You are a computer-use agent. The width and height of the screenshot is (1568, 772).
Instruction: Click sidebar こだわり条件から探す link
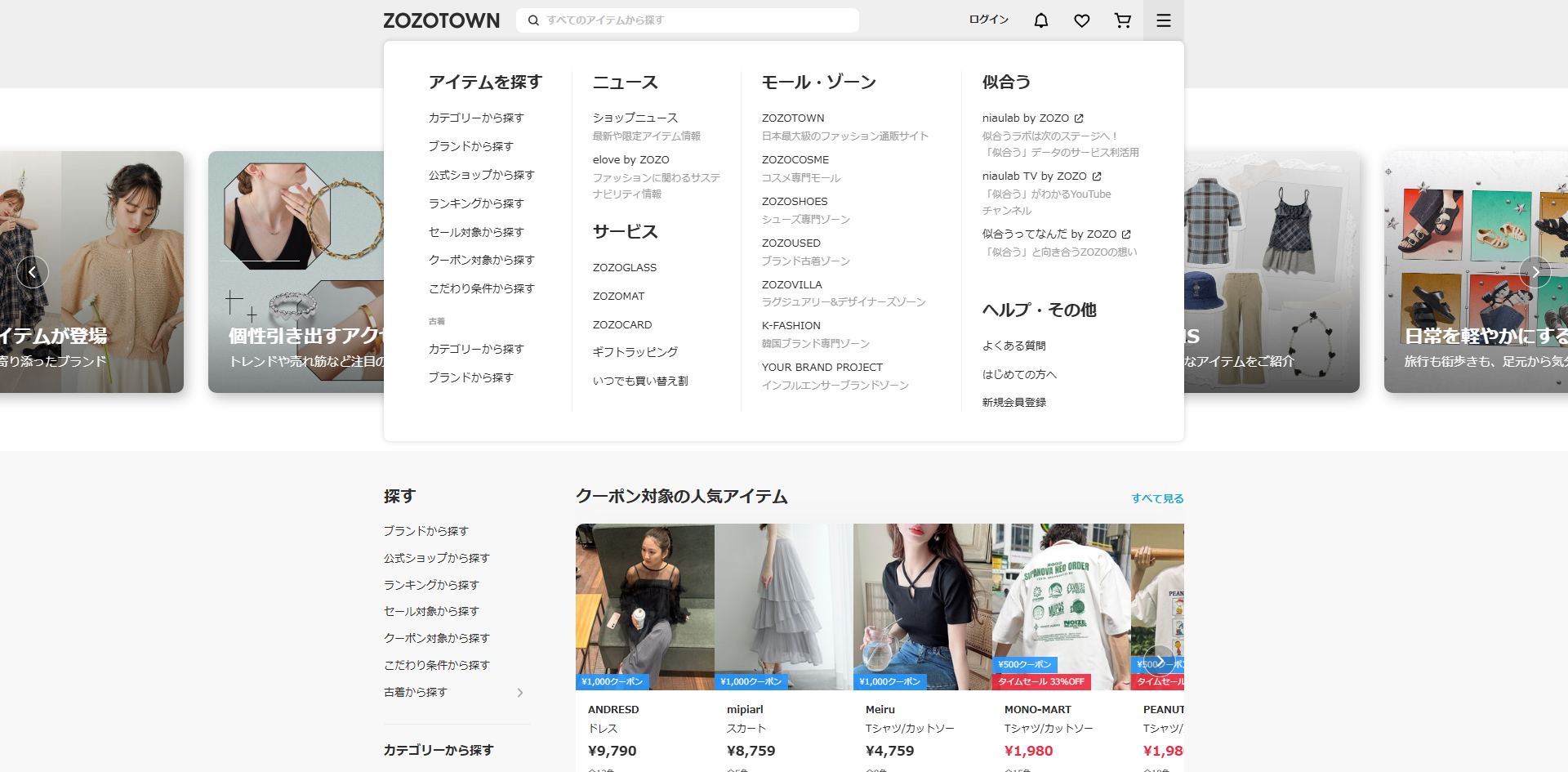click(x=437, y=665)
